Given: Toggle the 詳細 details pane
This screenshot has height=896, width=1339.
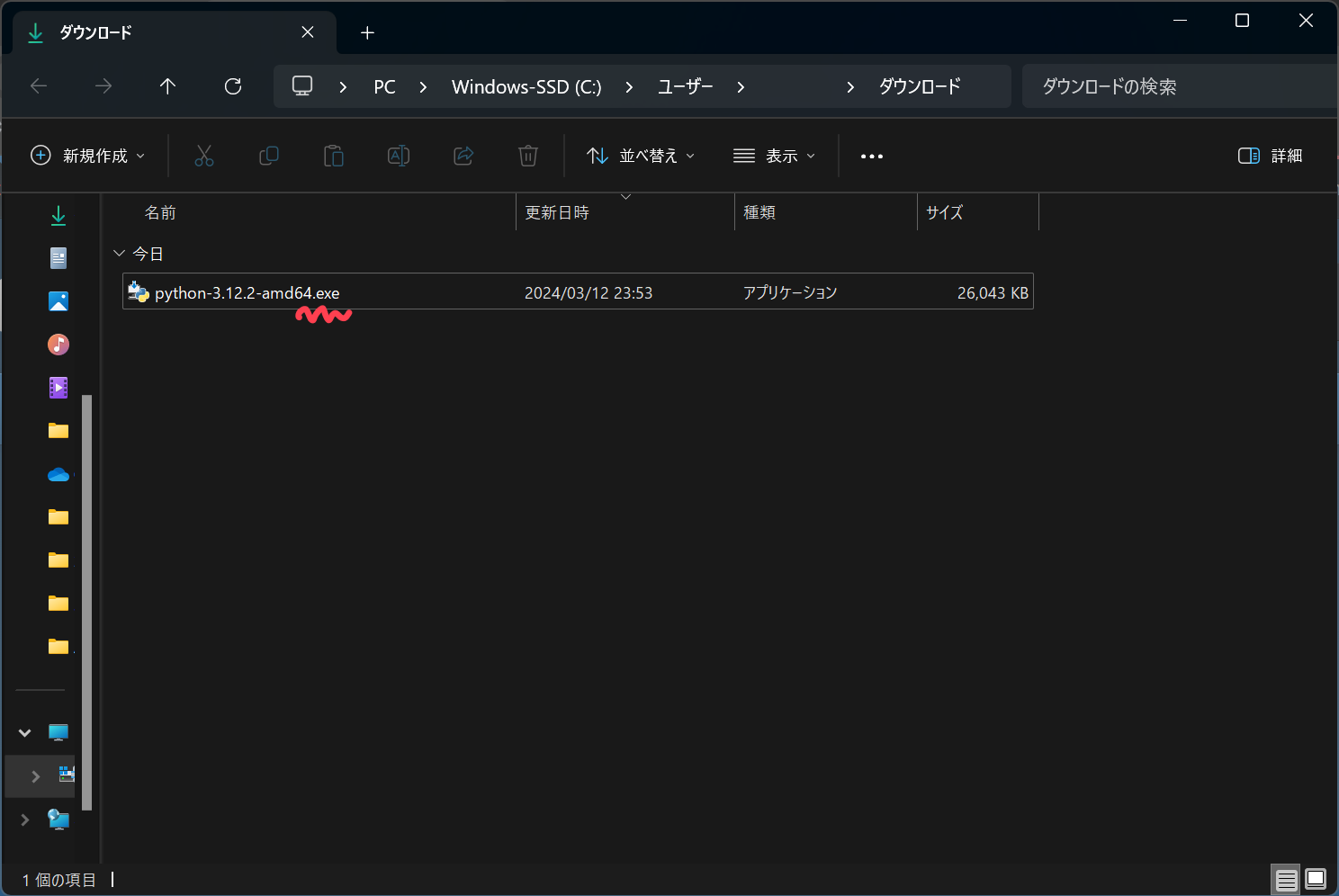Looking at the screenshot, I should click(1270, 156).
